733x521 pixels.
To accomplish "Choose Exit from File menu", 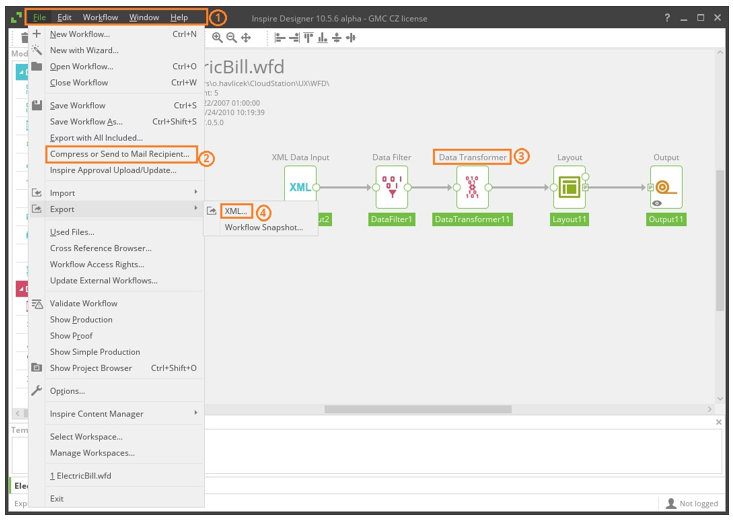I will tap(116, 499).
